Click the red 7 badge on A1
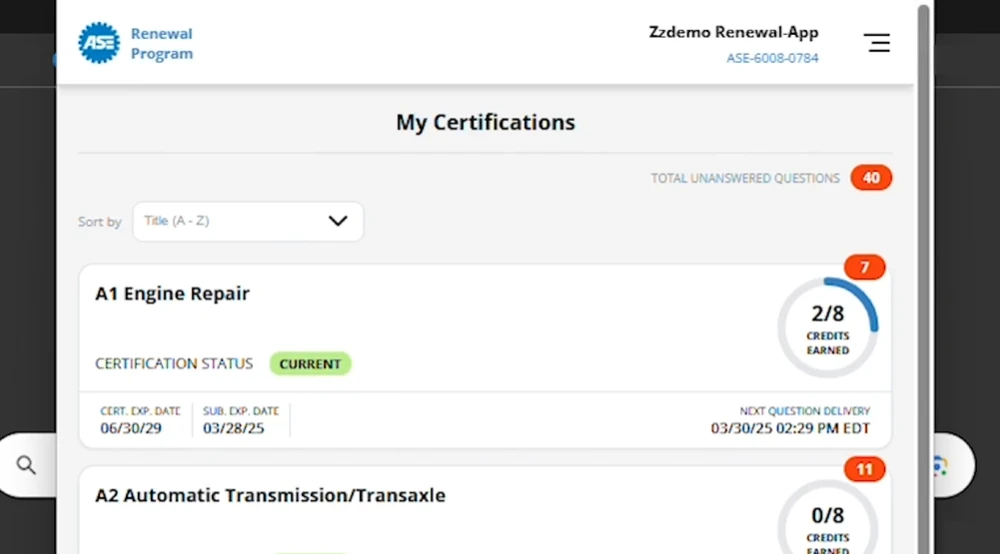Viewport: 1000px width, 554px height. pos(864,267)
